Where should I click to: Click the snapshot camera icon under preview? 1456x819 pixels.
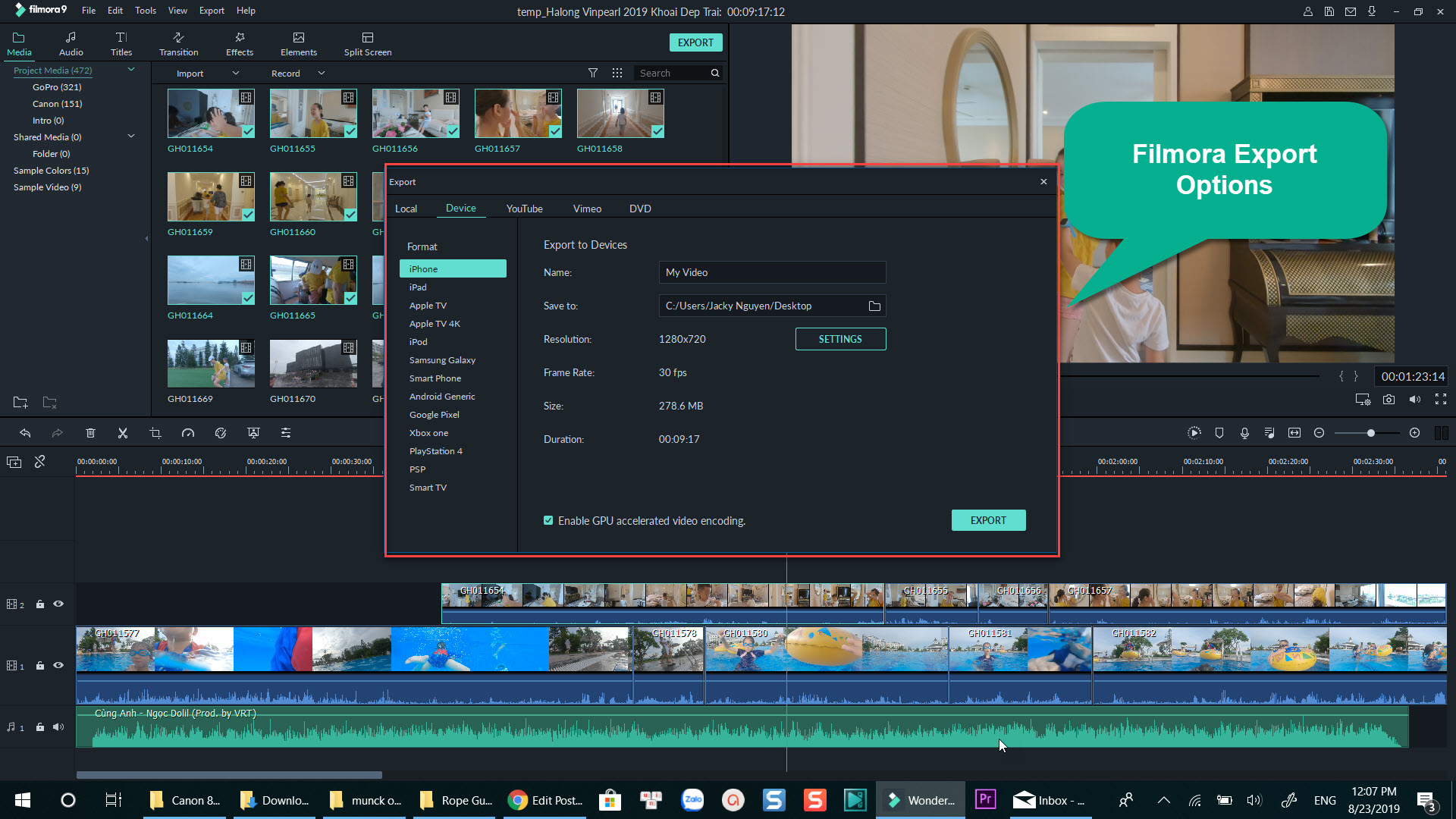pyautogui.click(x=1389, y=400)
